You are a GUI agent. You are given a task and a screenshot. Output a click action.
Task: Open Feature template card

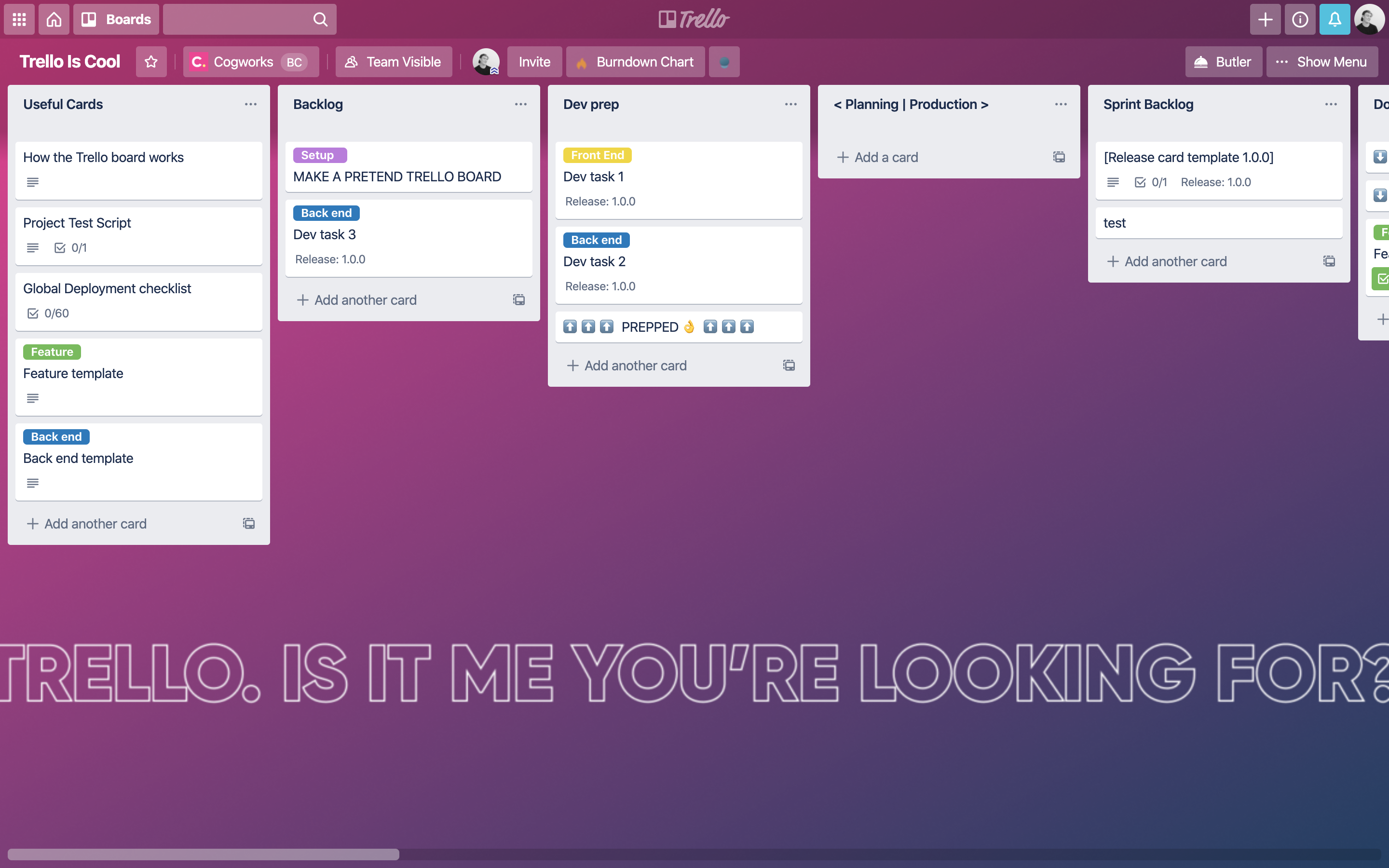point(139,377)
